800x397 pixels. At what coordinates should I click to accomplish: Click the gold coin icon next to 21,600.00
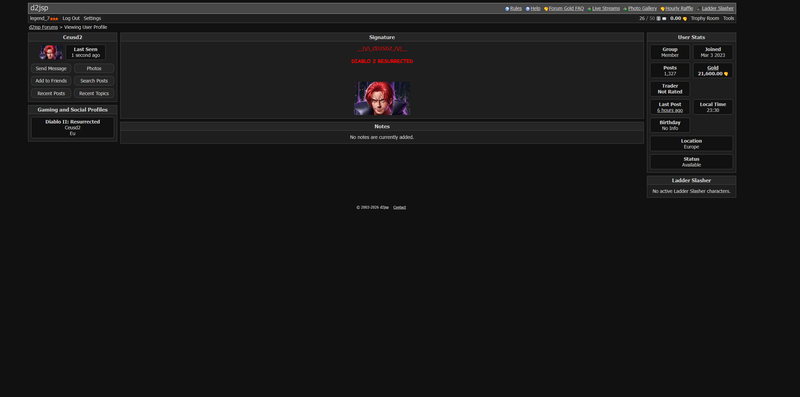pyautogui.click(x=726, y=74)
